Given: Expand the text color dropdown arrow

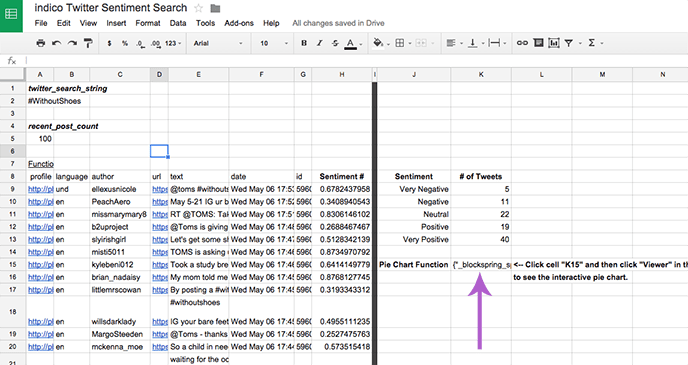Looking at the screenshot, I should pos(361,44).
